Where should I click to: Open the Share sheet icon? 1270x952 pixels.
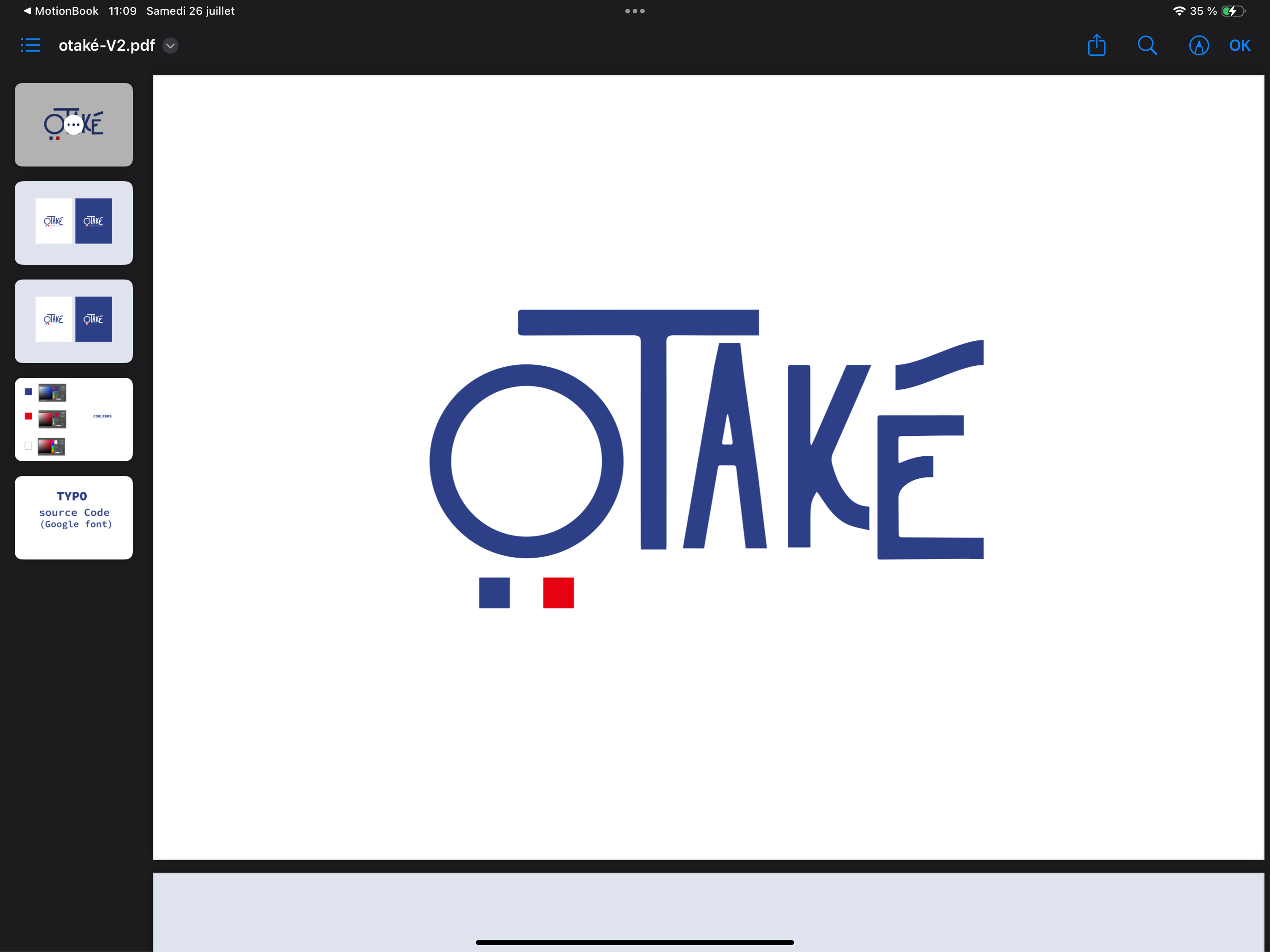point(1096,45)
